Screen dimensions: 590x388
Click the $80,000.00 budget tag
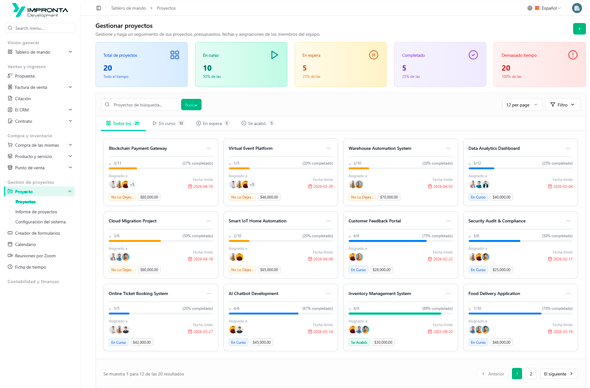tap(149, 197)
